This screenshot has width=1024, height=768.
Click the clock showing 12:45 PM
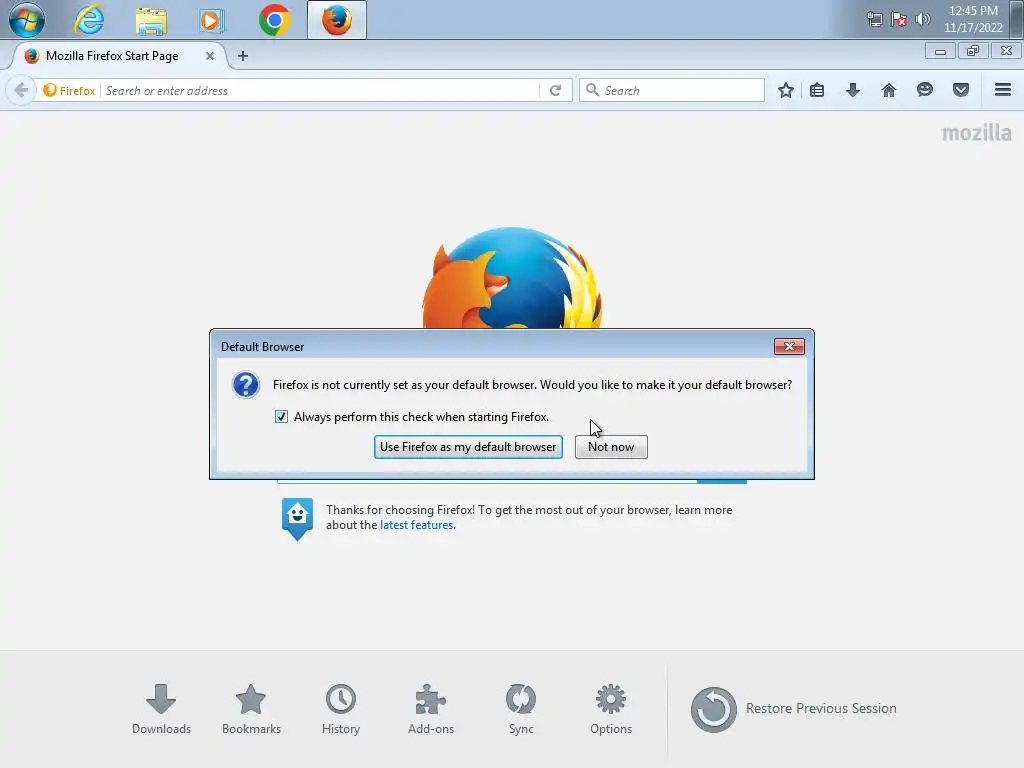[973, 19]
